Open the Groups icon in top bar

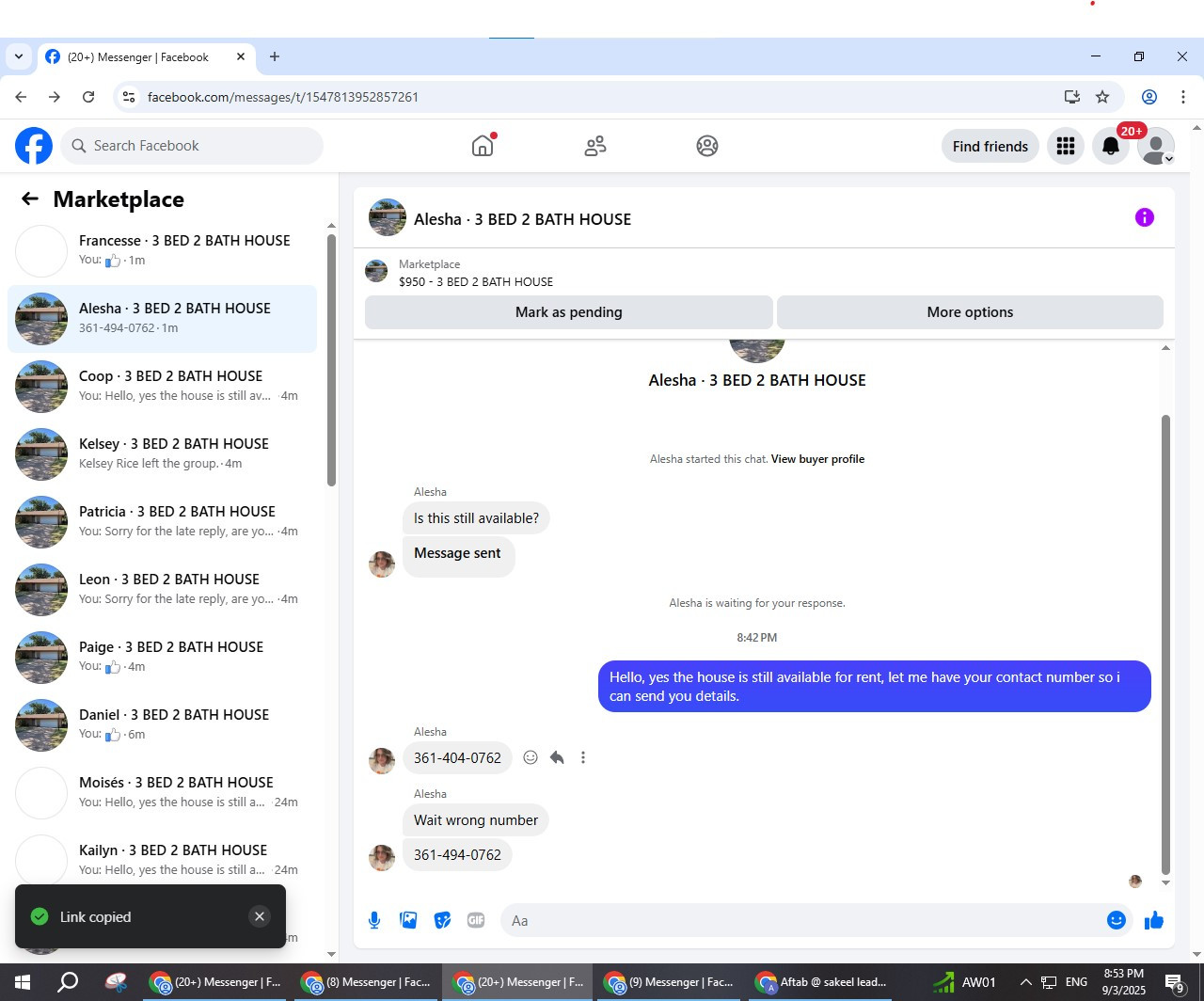click(707, 146)
